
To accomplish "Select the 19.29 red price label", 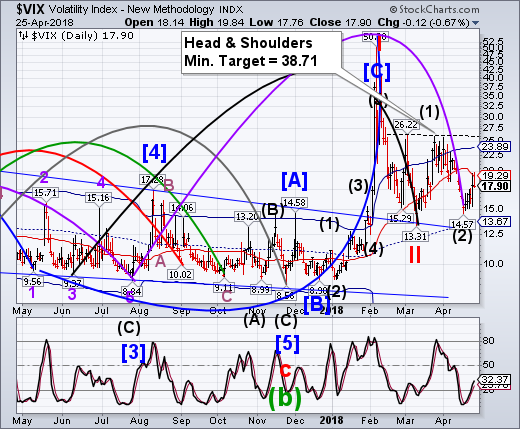I will tap(495, 175).
